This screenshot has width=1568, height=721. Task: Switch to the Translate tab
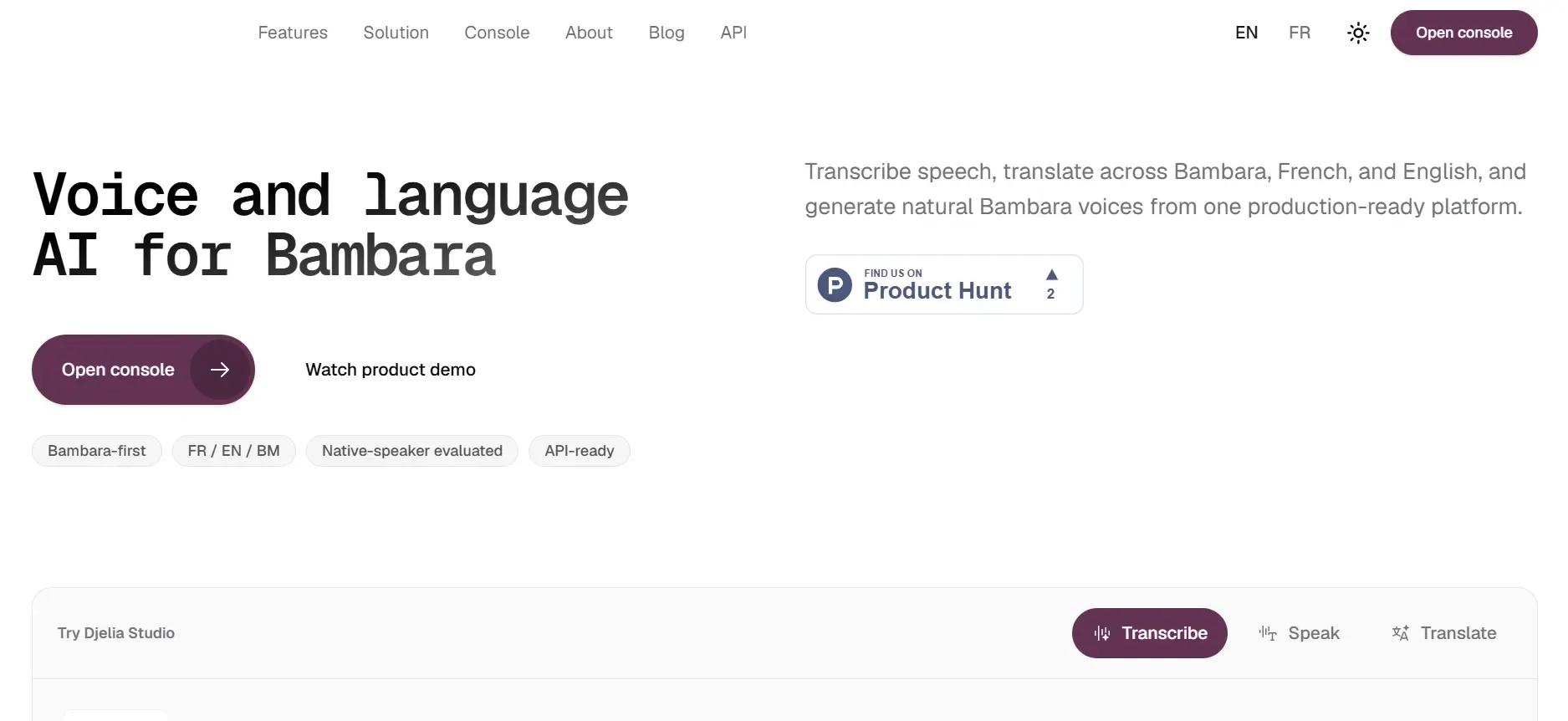tap(1444, 633)
